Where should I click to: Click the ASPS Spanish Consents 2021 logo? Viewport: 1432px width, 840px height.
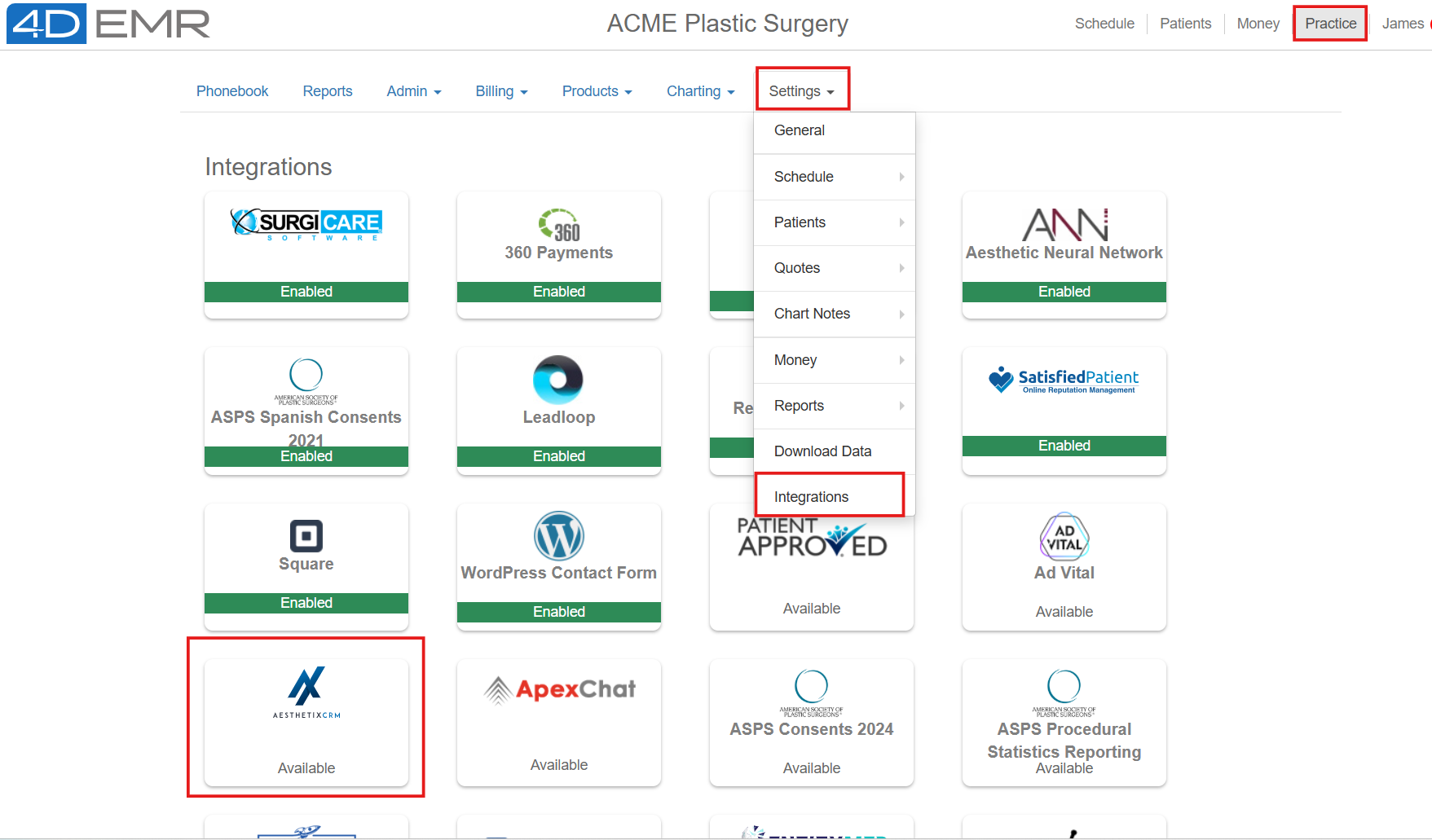click(x=306, y=381)
